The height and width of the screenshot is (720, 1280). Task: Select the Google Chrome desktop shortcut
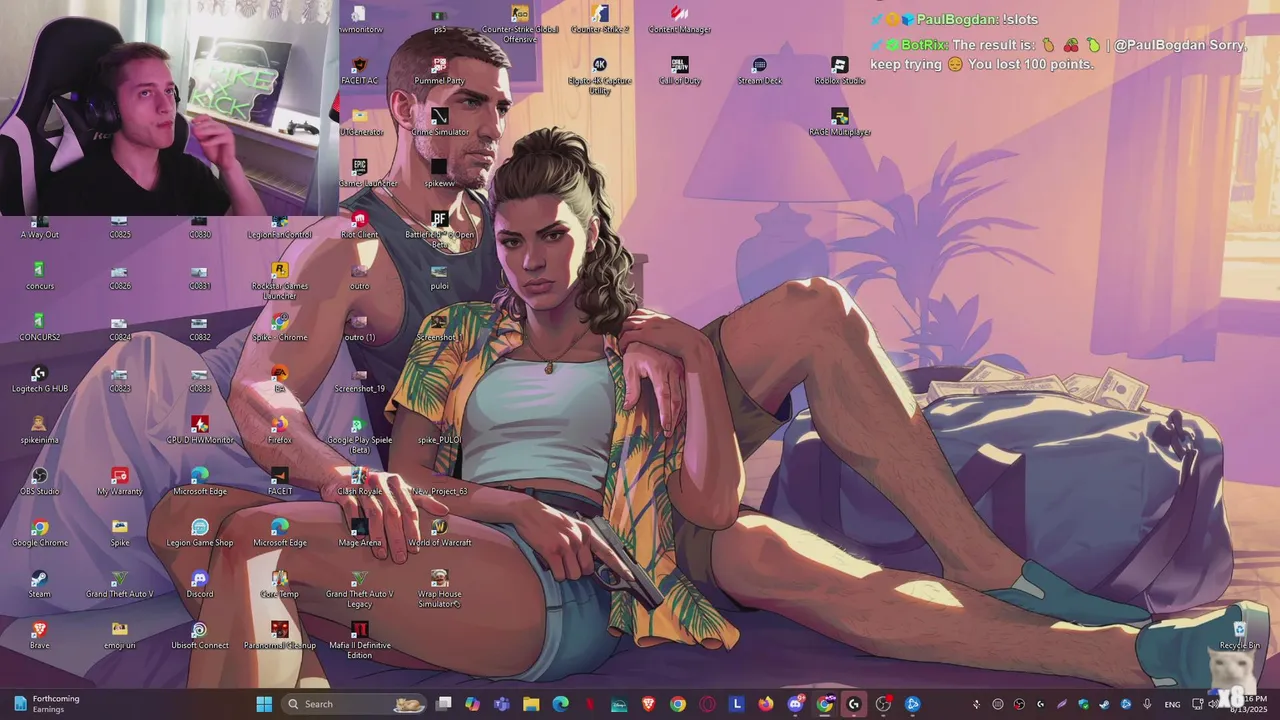(x=40, y=533)
